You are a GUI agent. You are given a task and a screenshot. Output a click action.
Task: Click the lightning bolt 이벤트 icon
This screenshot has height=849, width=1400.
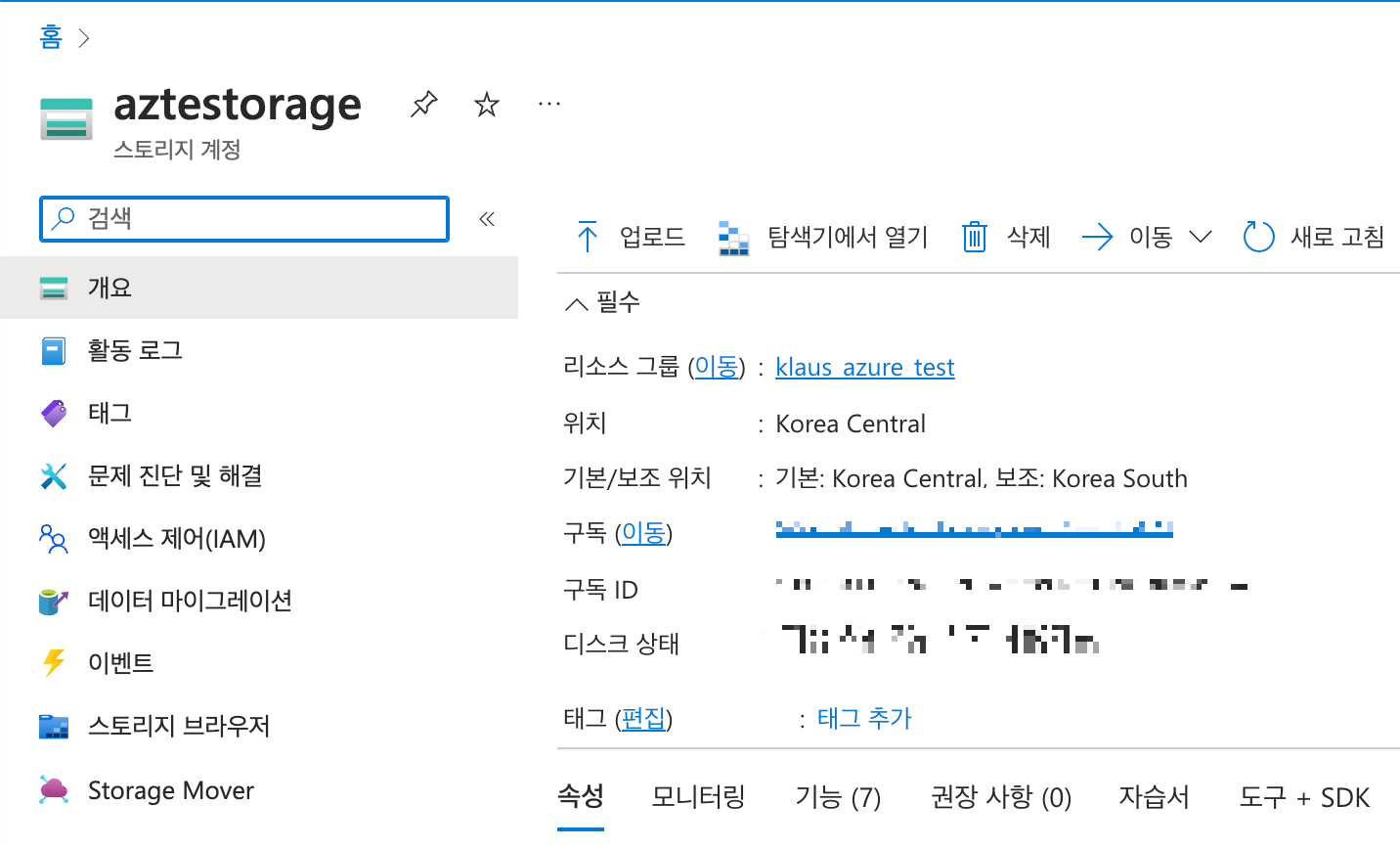pyautogui.click(x=54, y=663)
